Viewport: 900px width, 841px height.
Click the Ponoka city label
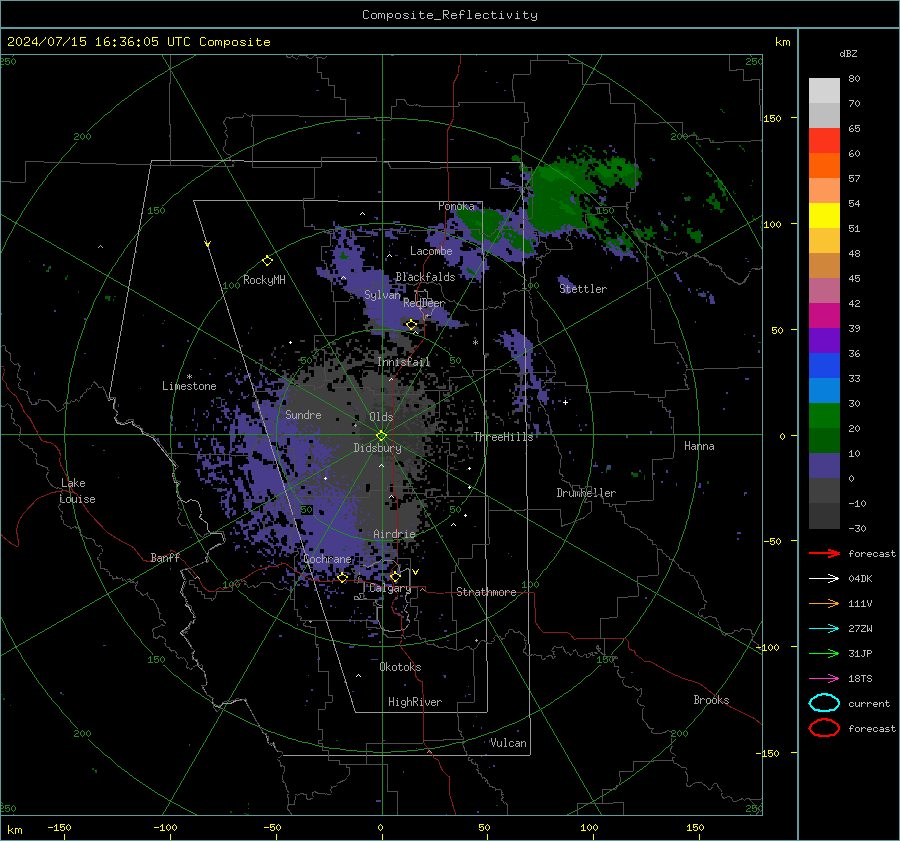[456, 206]
